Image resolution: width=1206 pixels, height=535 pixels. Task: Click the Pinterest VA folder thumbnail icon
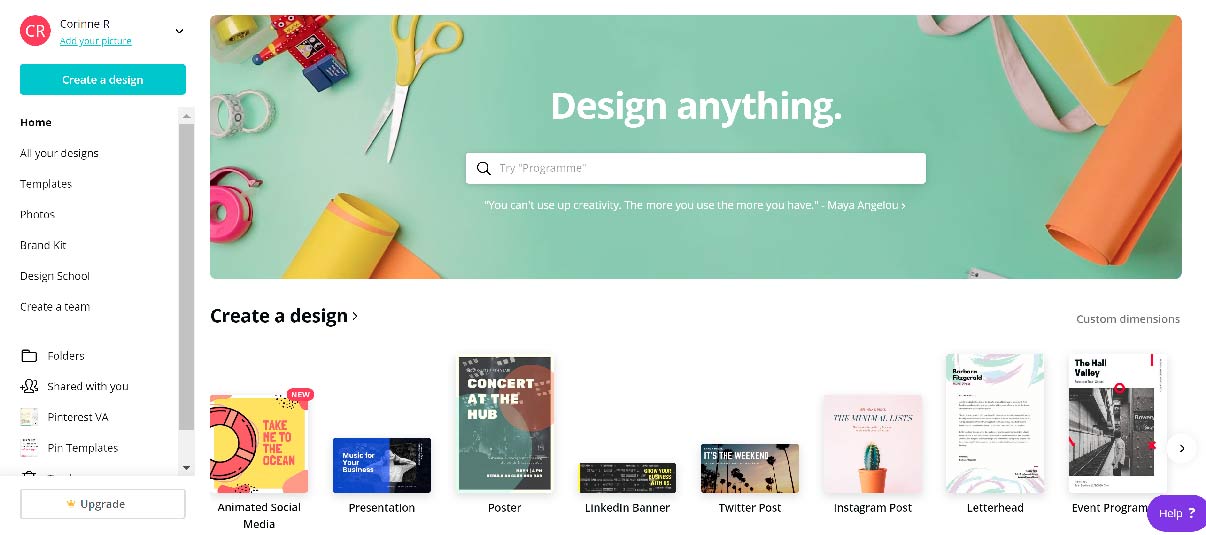pyautogui.click(x=29, y=417)
